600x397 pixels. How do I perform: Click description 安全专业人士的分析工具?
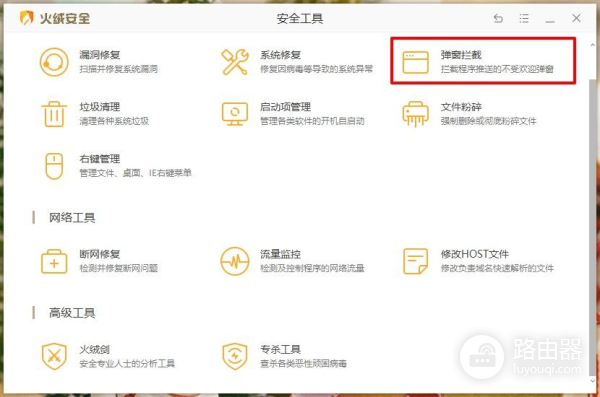pos(127,364)
